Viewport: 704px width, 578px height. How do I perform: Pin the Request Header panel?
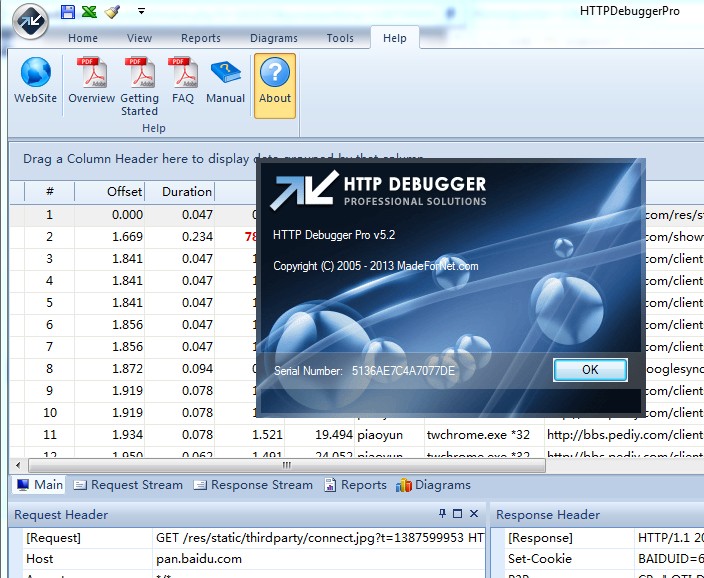pos(443,513)
